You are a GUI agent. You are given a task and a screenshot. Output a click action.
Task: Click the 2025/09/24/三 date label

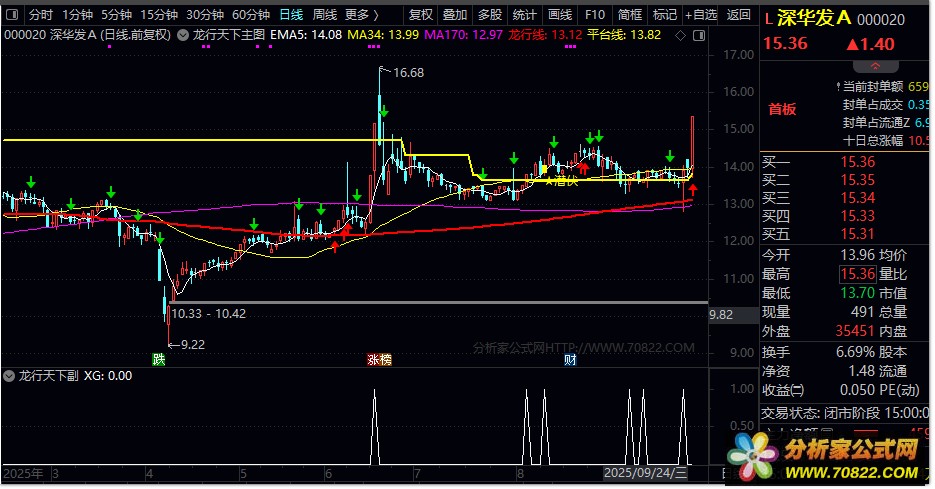pyautogui.click(x=645, y=473)
